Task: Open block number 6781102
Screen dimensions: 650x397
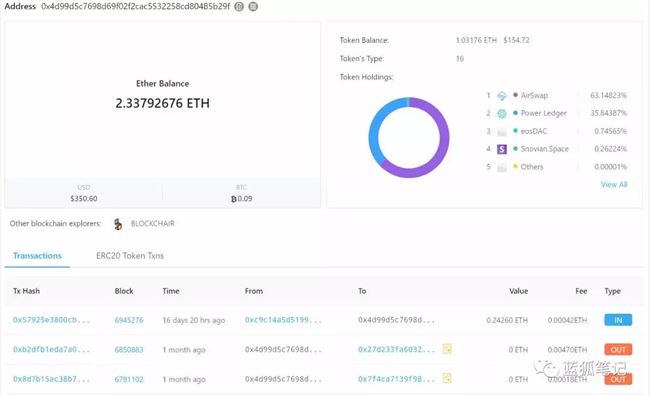Action: 129,379
